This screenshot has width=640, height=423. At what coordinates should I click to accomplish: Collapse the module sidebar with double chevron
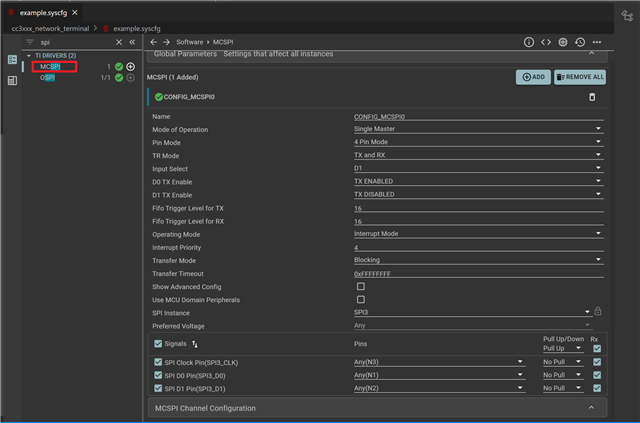click(x=131, y=42)
